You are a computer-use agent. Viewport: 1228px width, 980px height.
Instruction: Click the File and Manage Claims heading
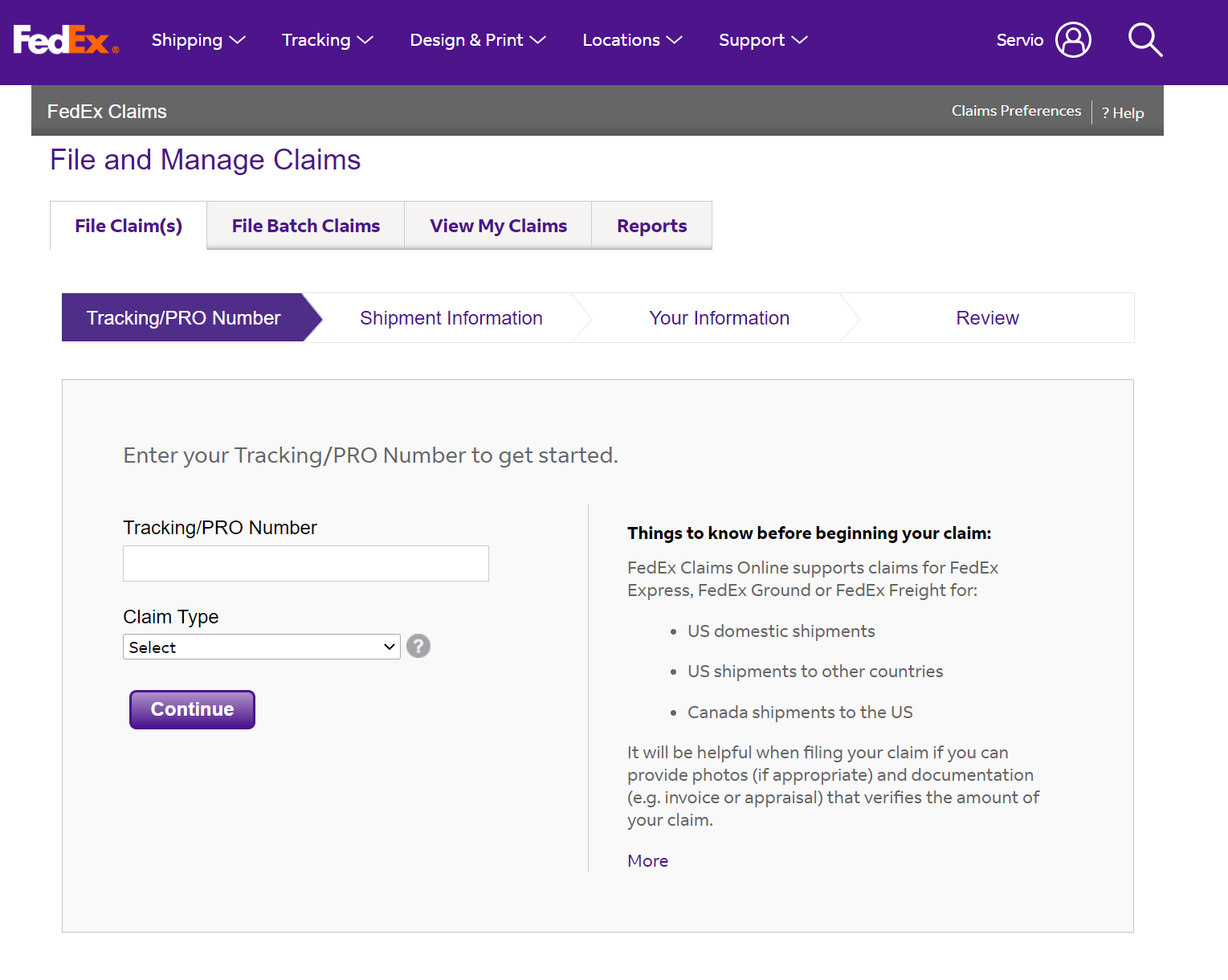pyautogui.click(x=206, y=160)
